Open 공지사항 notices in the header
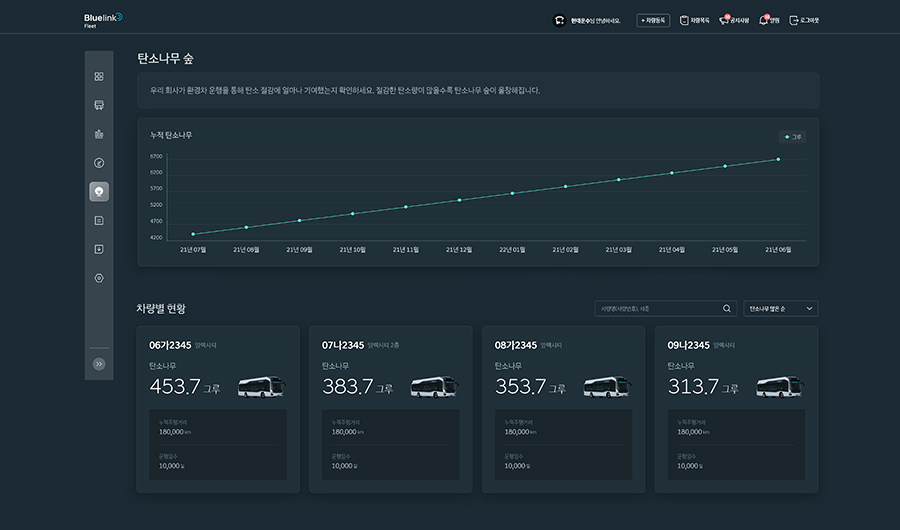This screenshot has height=530, width=900. [734, 20]
